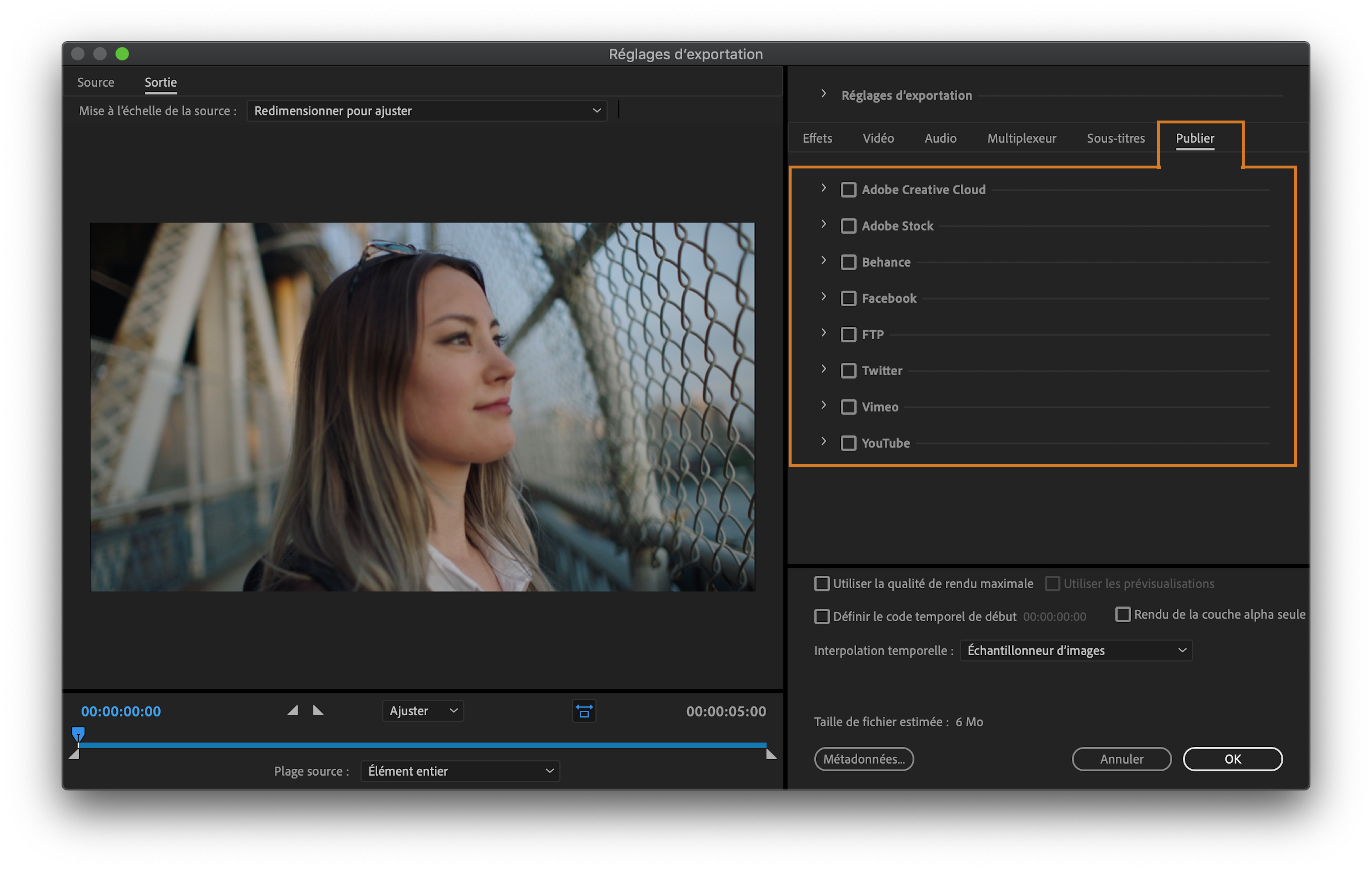Click the aspect ratio correction icon
Viewport: 1372px width, 871px height.
pos(584,711)
